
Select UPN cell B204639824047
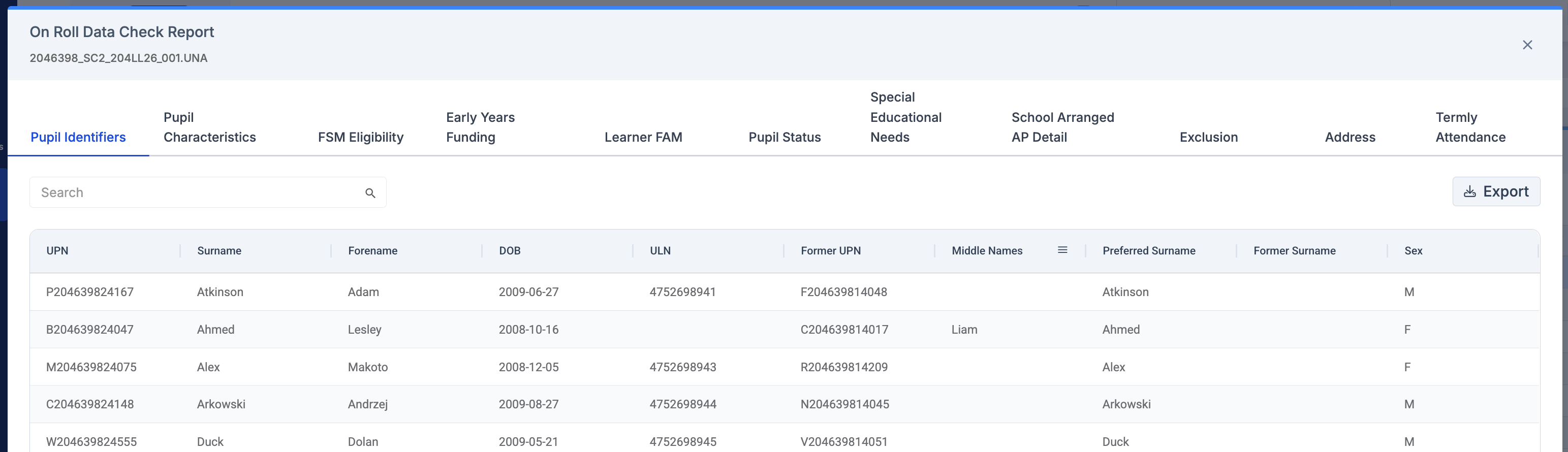click(89, 330)
